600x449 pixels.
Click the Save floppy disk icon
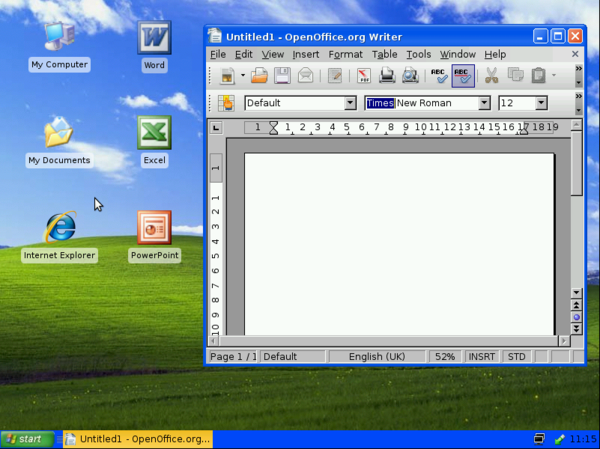tap(282, 75)
